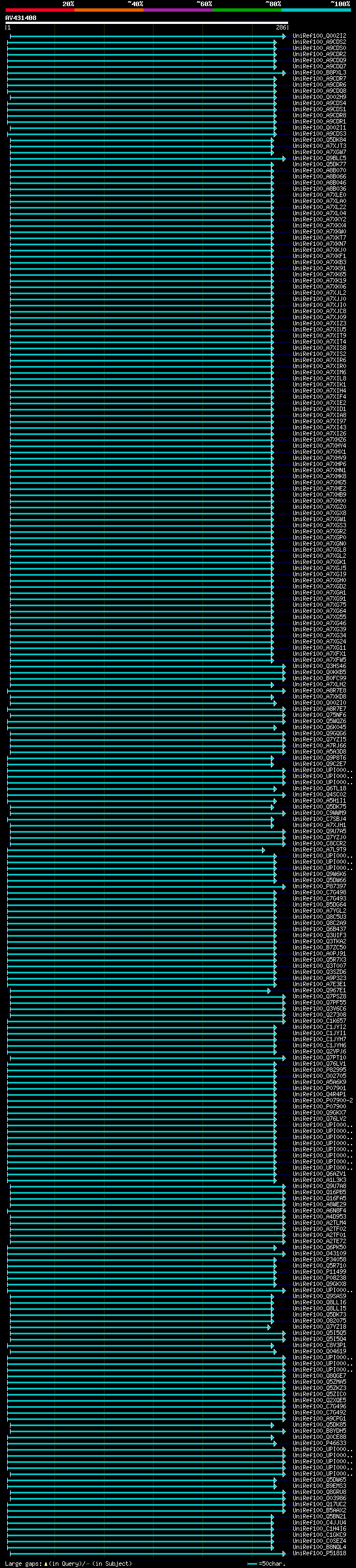Select hit label UniRef100_C7G496
This screenshot has width=356, height=1568.
pos(319,1407)
